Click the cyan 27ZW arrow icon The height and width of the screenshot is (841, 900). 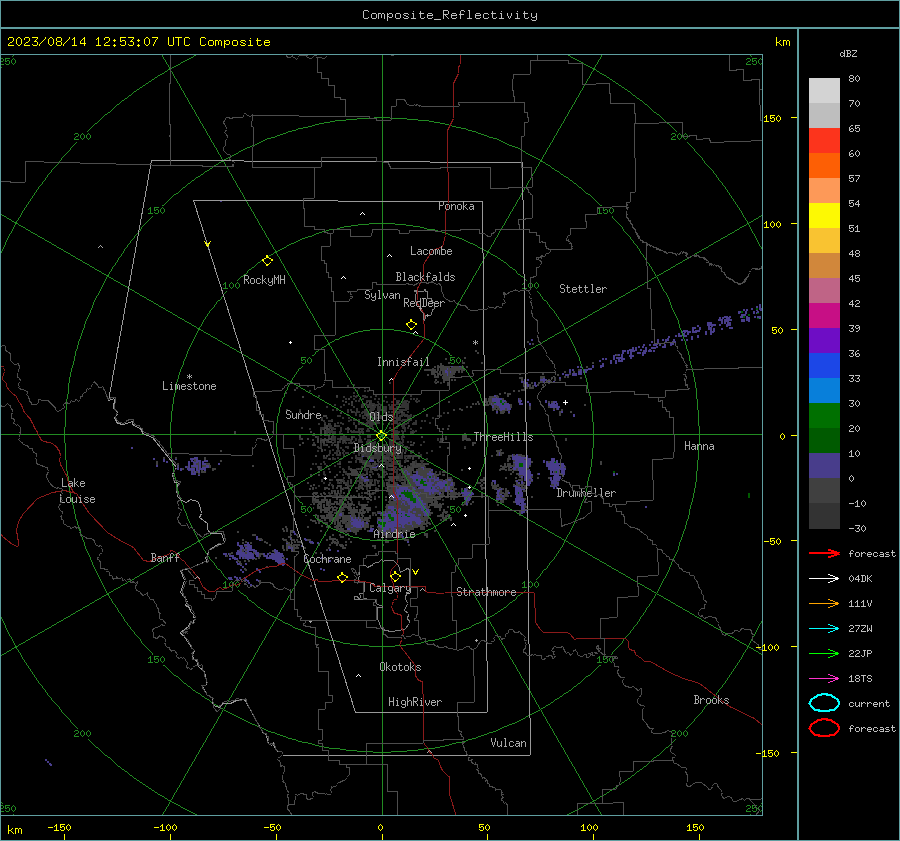click(824, 629)
